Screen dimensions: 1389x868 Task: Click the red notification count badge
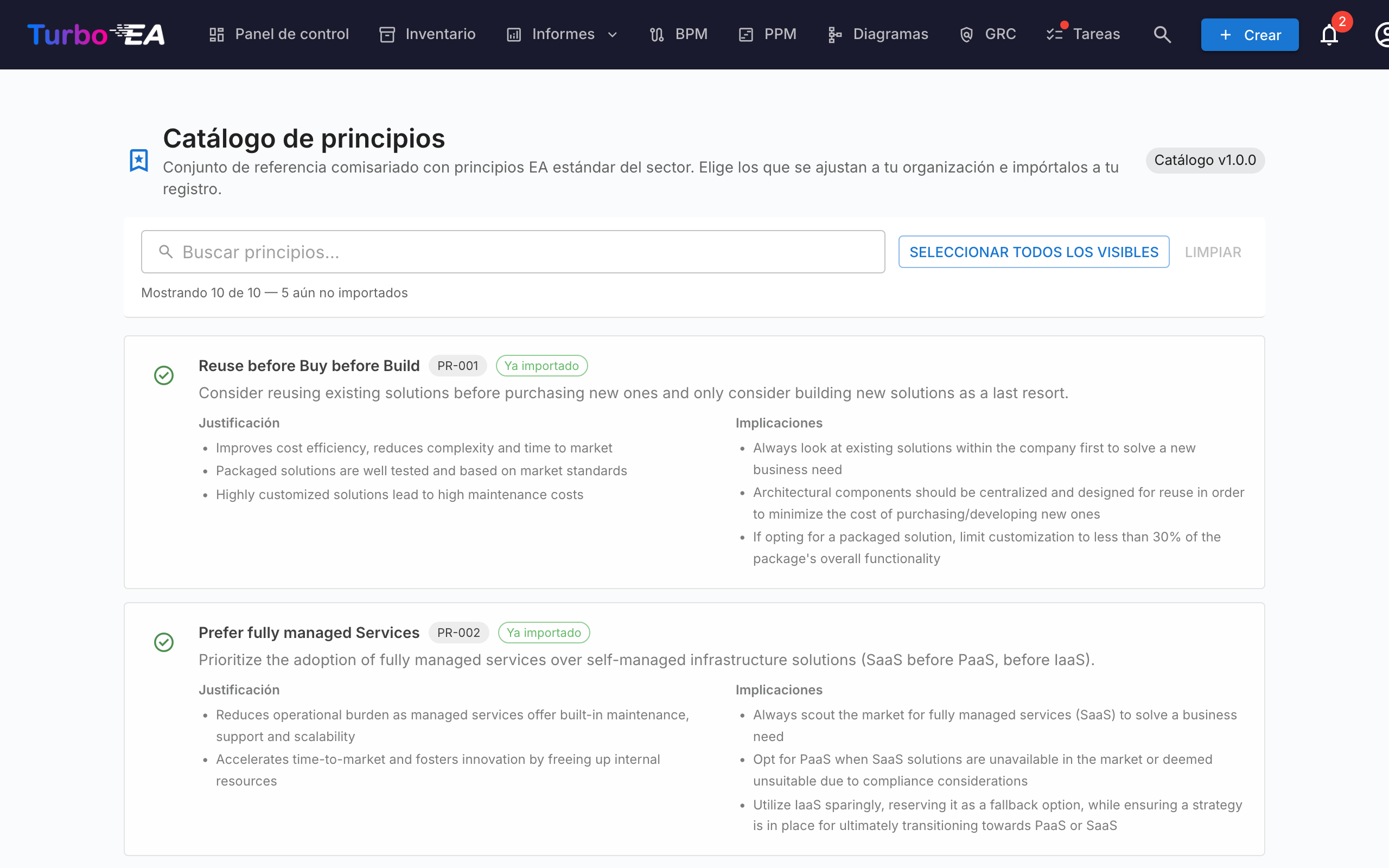1342,22
